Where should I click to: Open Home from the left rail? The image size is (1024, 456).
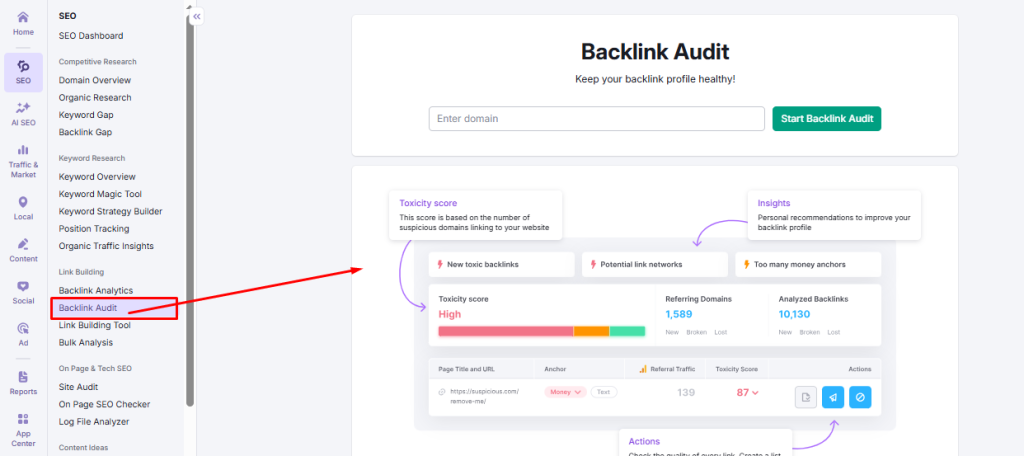click(x=24, y=23)
